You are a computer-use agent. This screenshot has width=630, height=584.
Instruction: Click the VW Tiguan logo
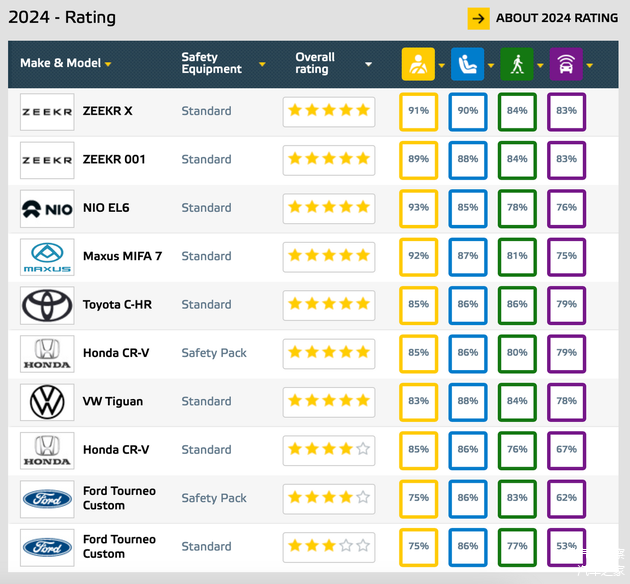tap(47, 402)
